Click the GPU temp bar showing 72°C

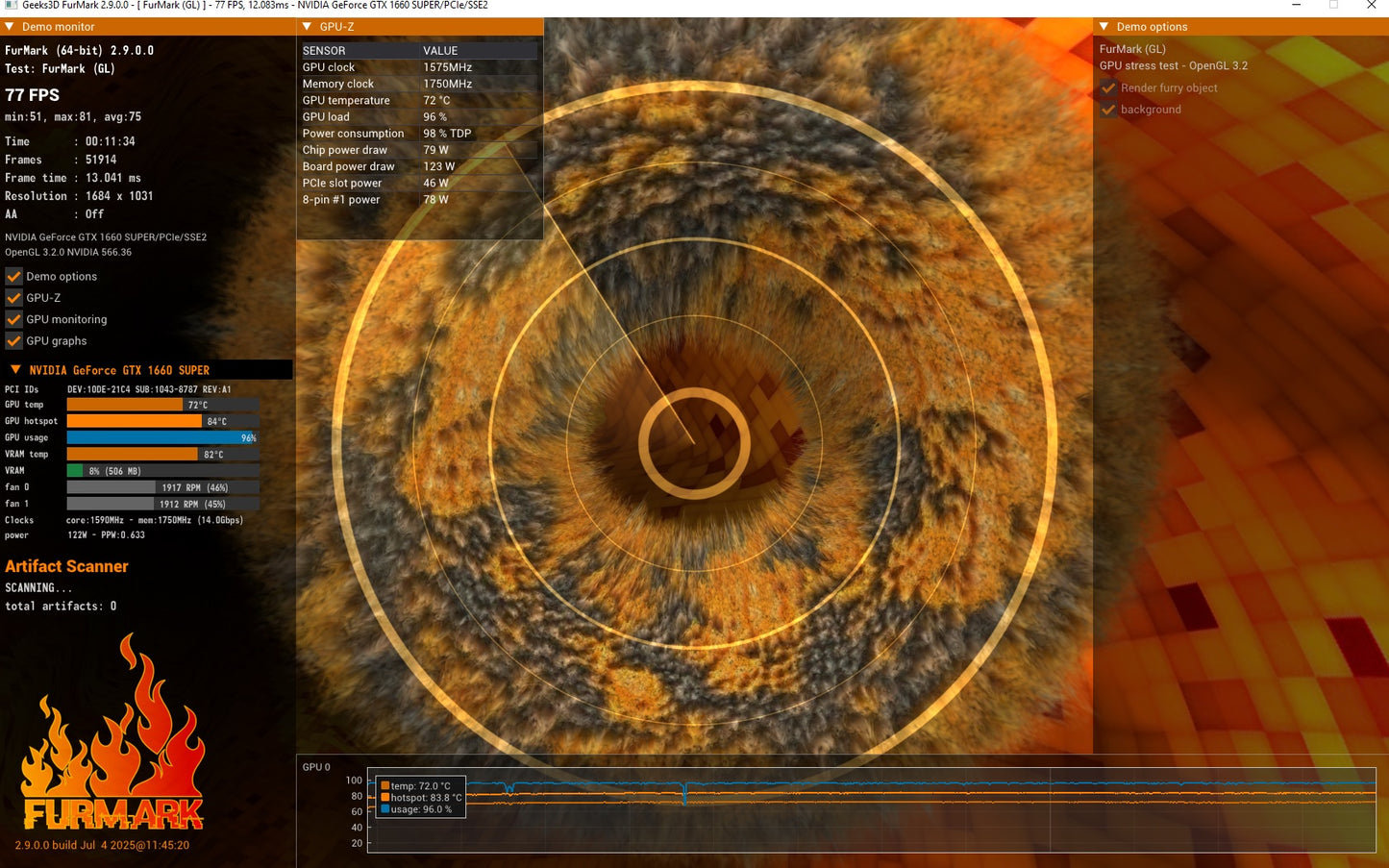tap(162, 405)
